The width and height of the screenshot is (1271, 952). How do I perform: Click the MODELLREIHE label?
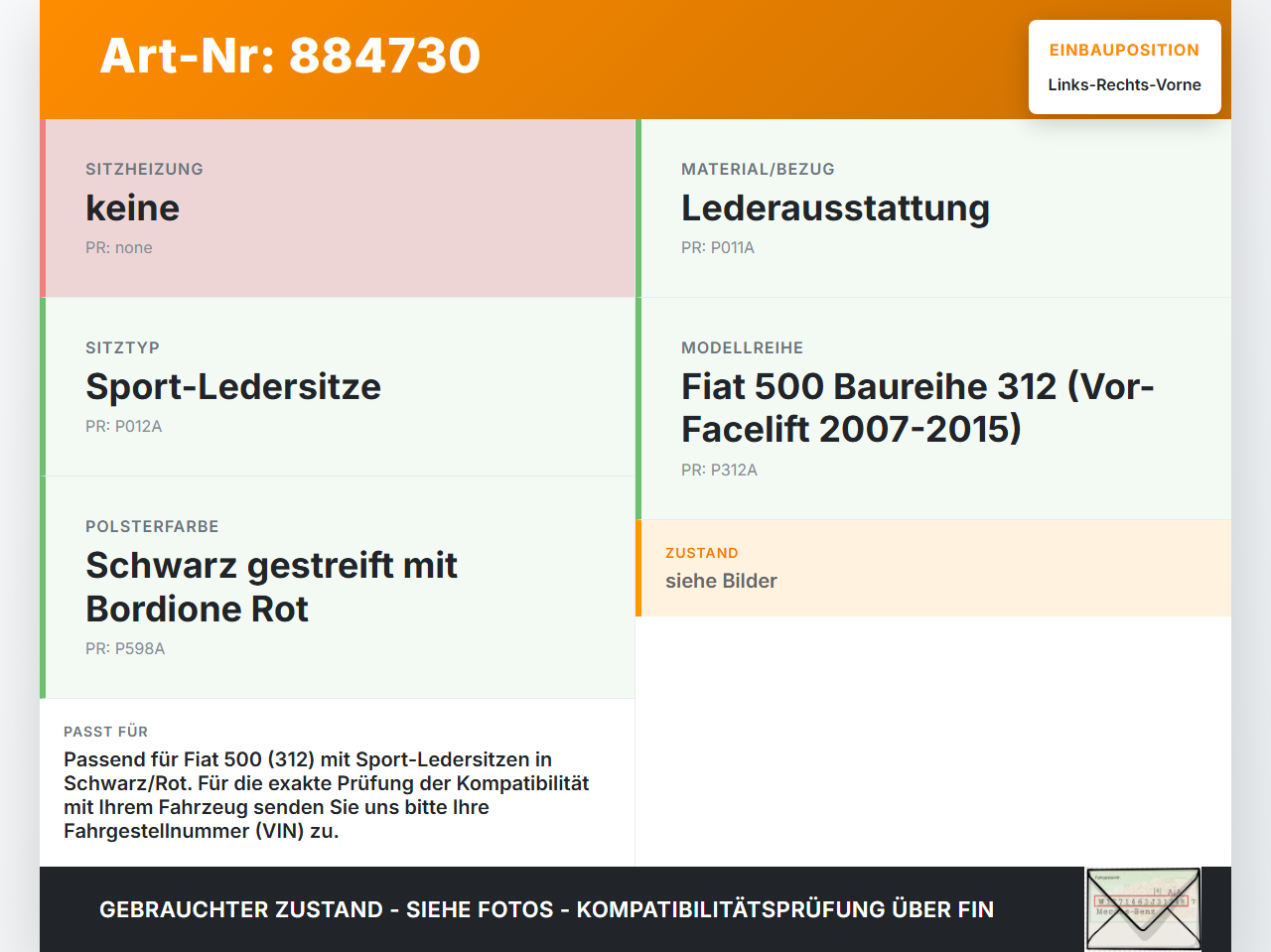(x=742, y=347)
